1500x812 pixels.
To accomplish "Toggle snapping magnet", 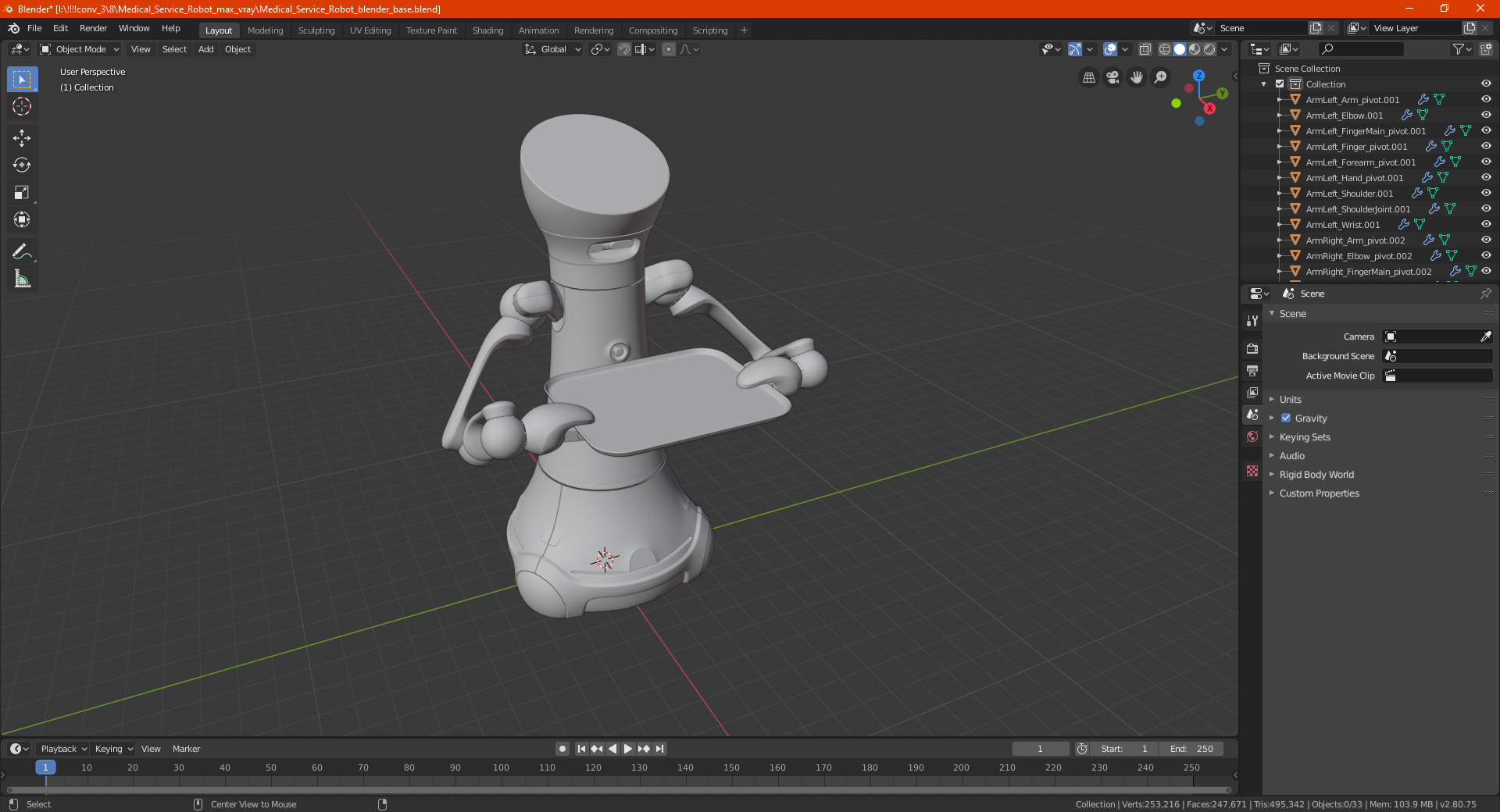I will 623,49.
